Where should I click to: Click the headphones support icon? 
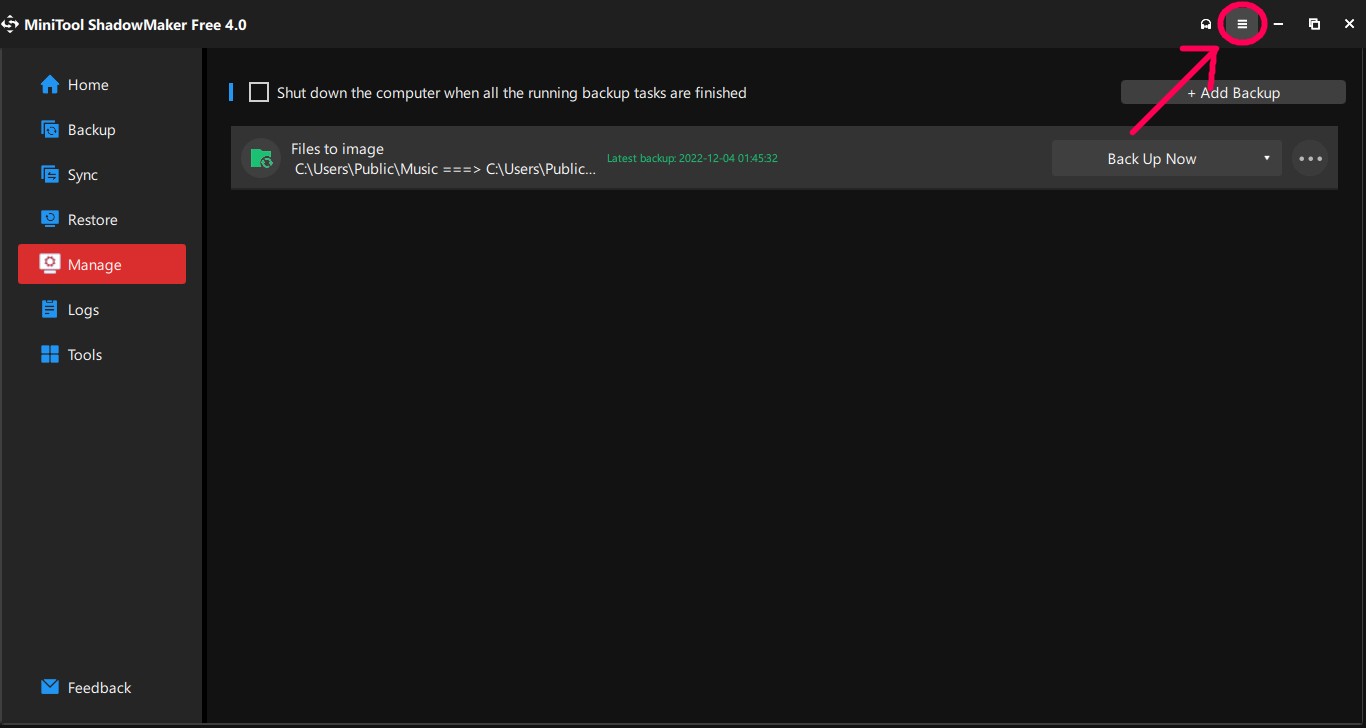[x=1206, y=24]
